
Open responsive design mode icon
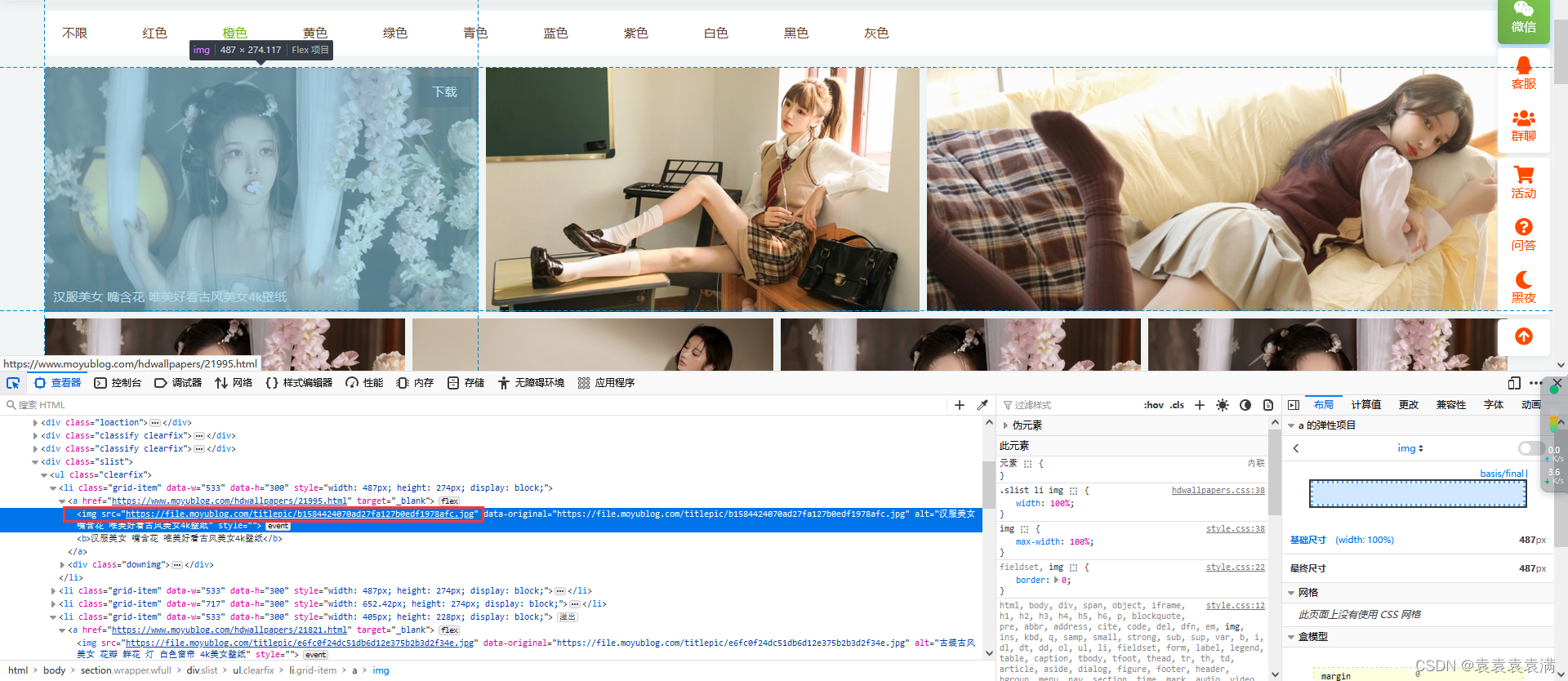pos(1514,383)
